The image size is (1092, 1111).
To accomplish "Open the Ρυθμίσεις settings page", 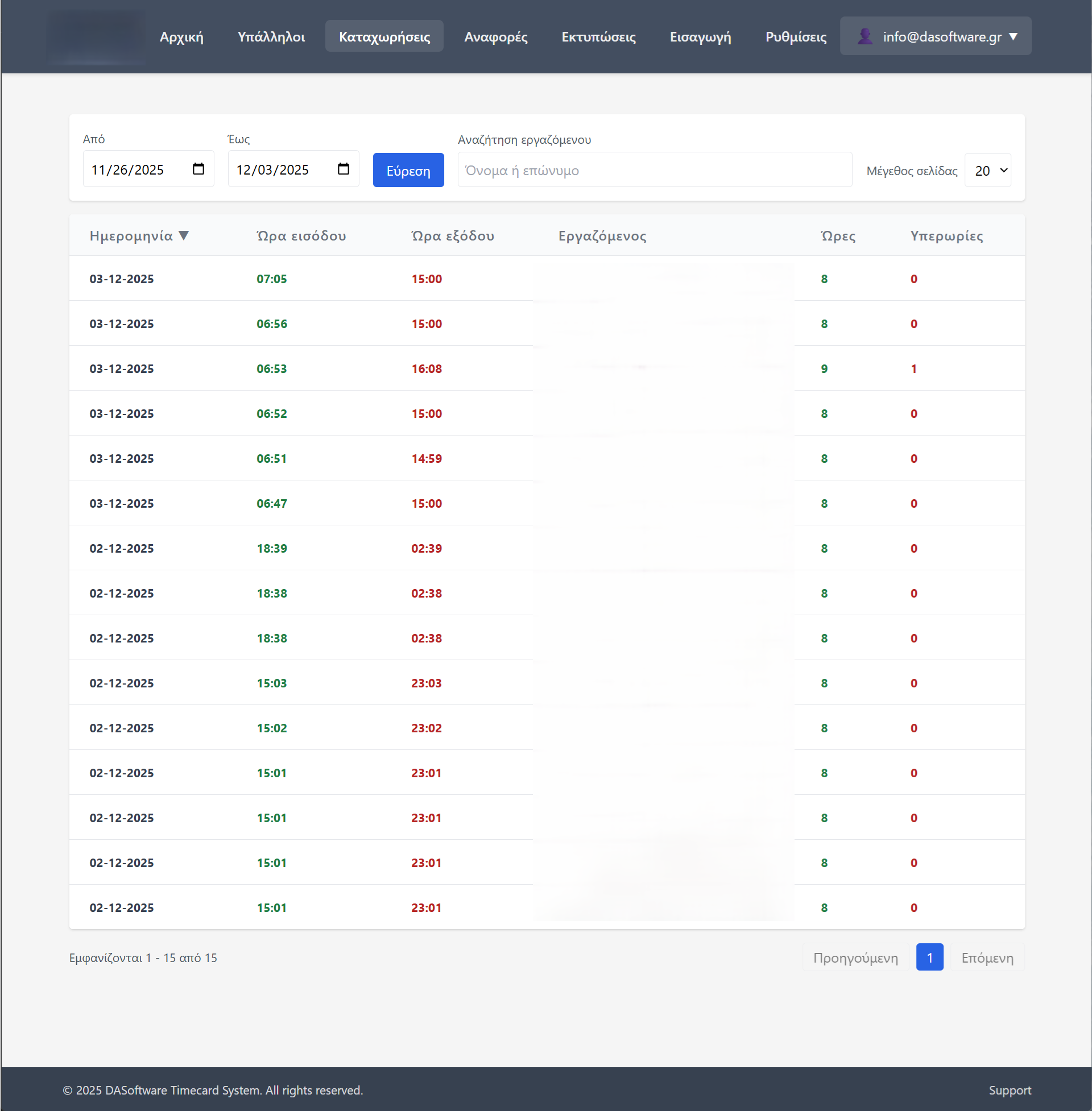I will pyautogui.click(x=796, y=36).
